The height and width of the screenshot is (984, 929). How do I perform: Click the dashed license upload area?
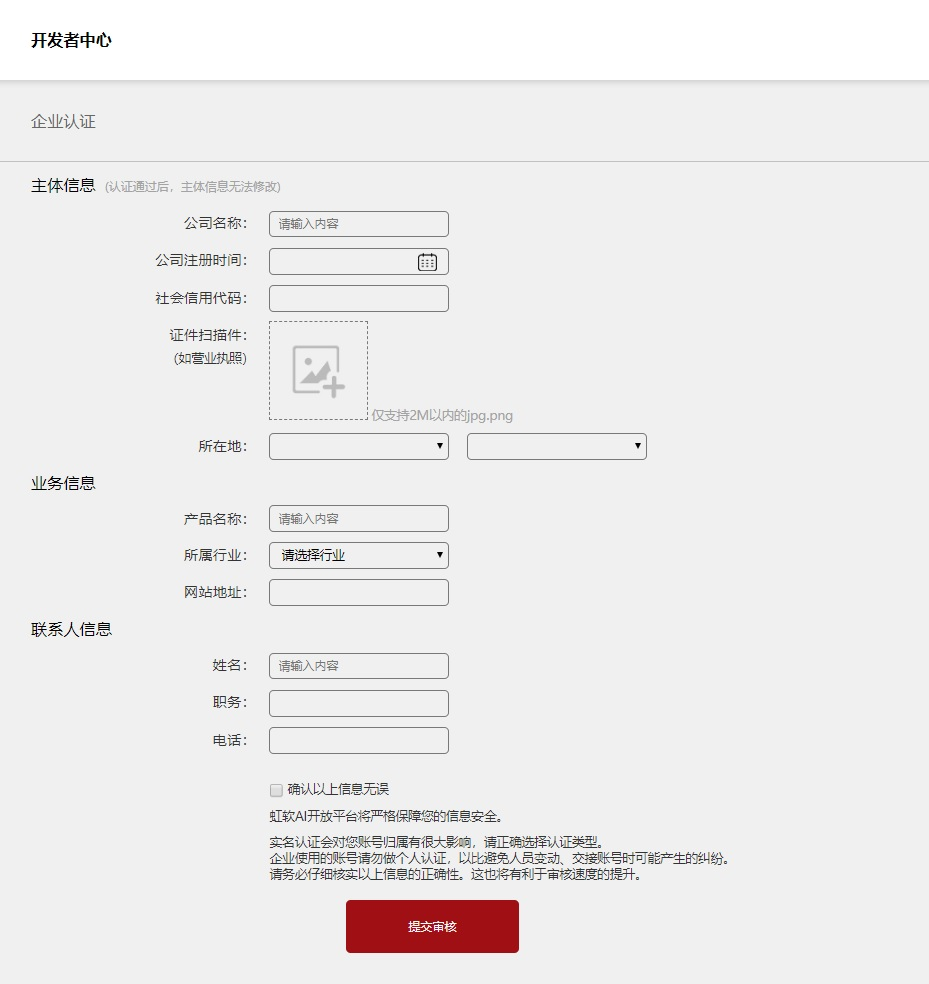(316, 370)
